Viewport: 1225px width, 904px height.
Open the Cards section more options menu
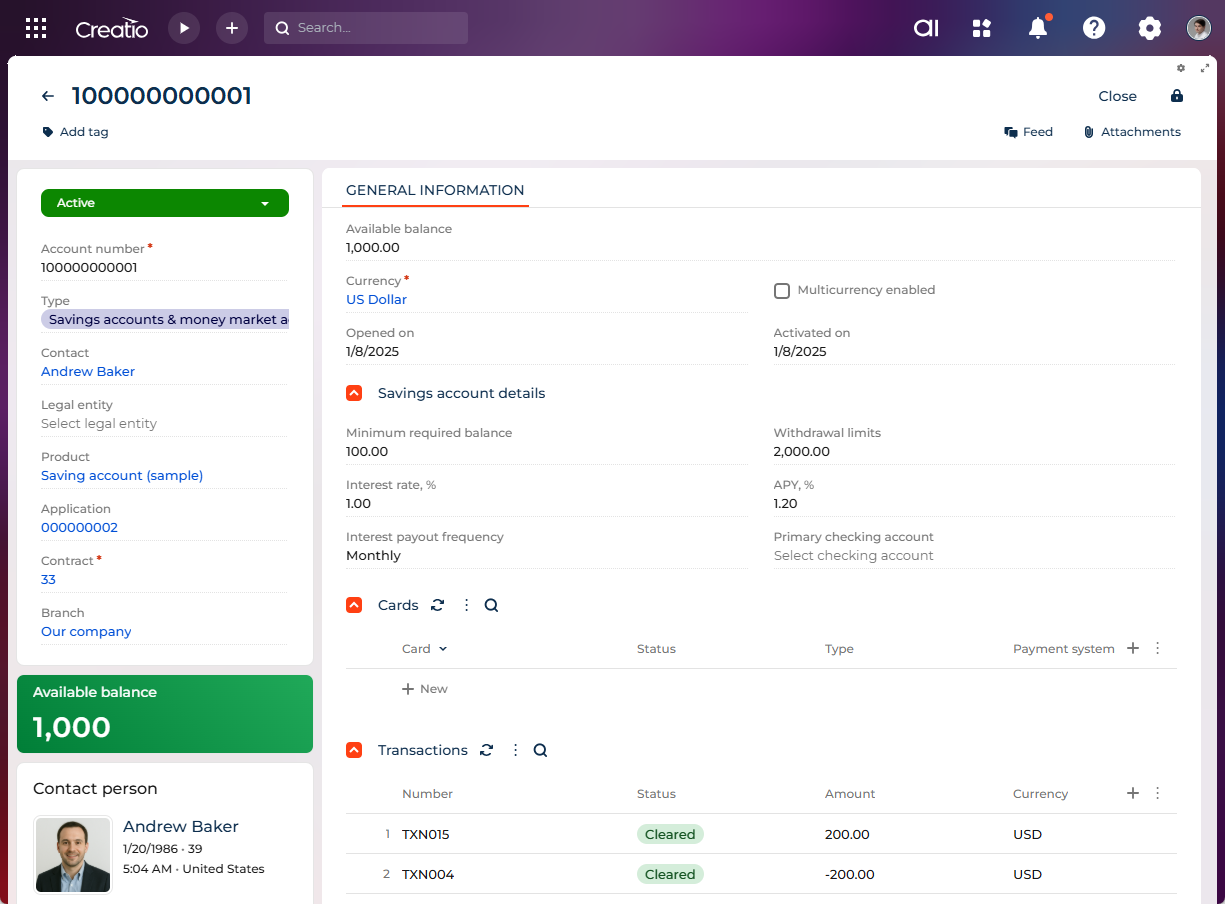466,605
